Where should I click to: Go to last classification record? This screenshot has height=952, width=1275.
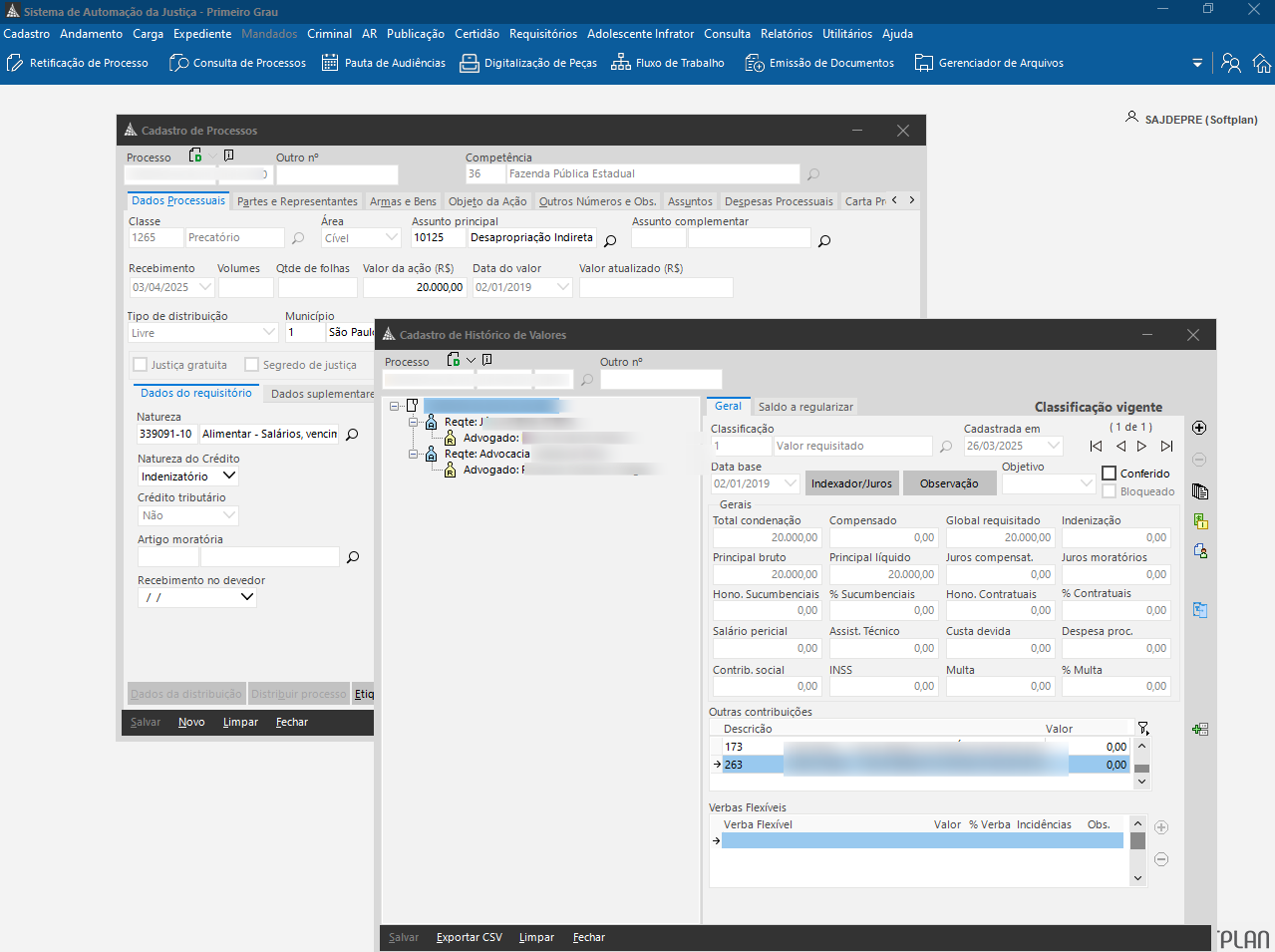click(1167, 447)
